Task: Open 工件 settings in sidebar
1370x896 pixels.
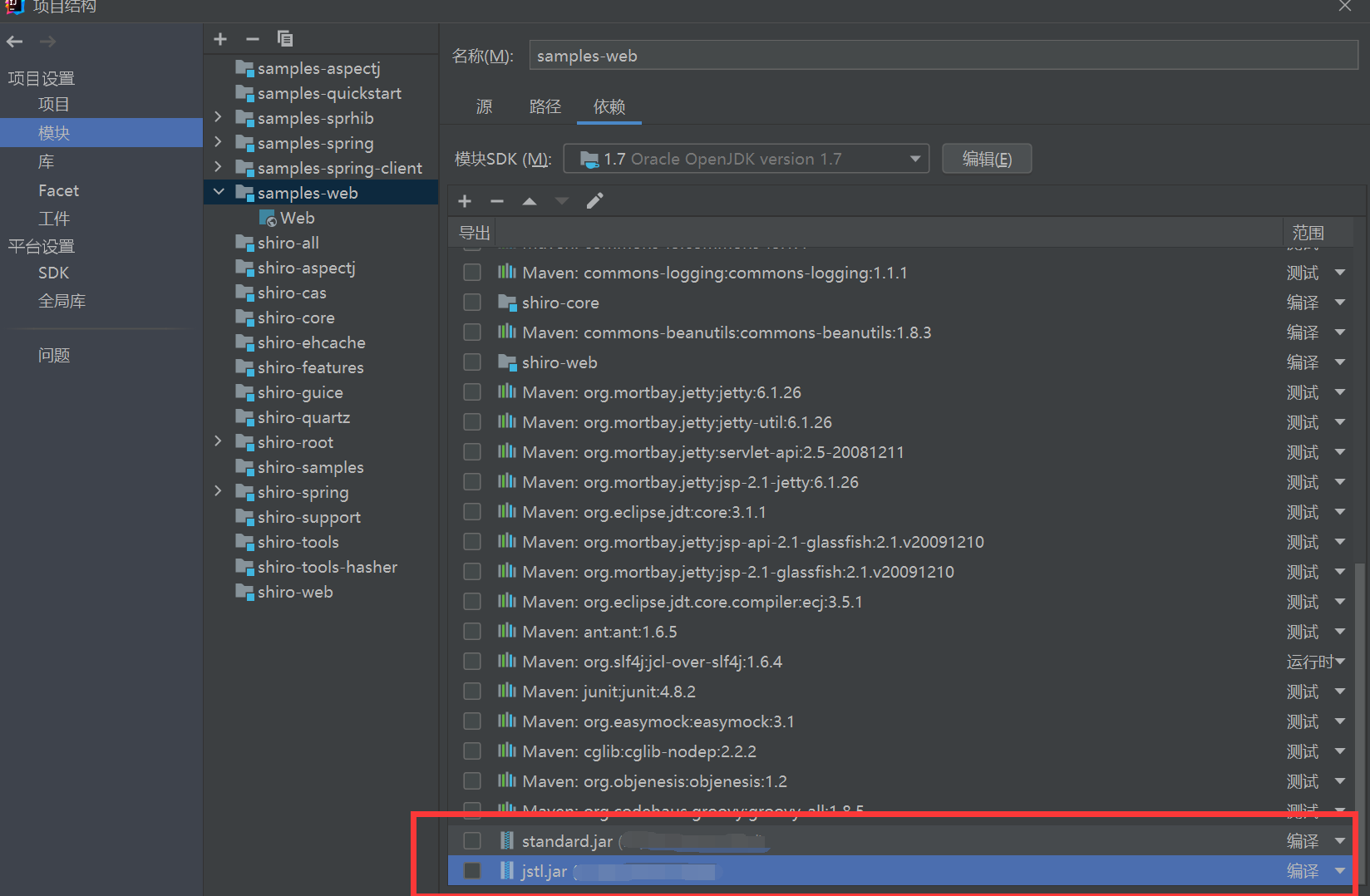Action: click(x=54, y=219)
